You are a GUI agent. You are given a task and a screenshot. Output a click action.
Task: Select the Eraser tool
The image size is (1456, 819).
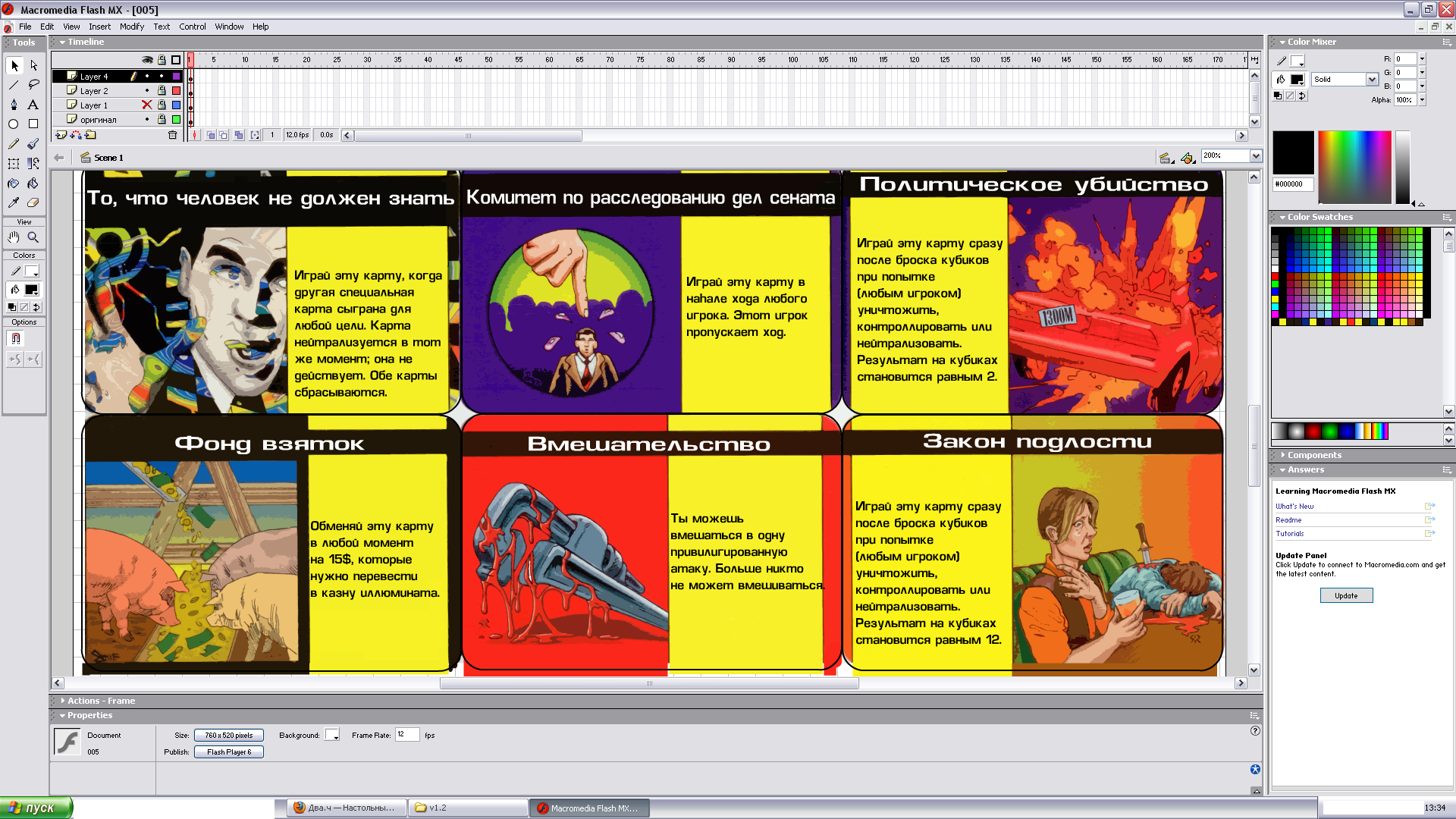tap(33, 202)
